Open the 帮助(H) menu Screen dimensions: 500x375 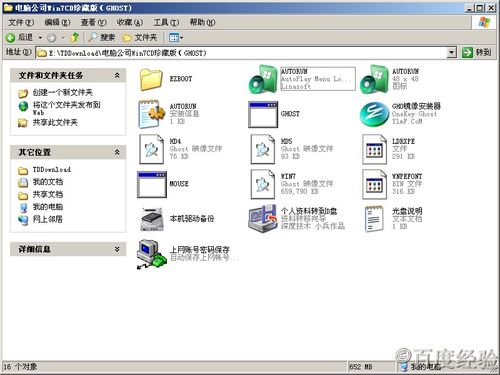(202, 22)
